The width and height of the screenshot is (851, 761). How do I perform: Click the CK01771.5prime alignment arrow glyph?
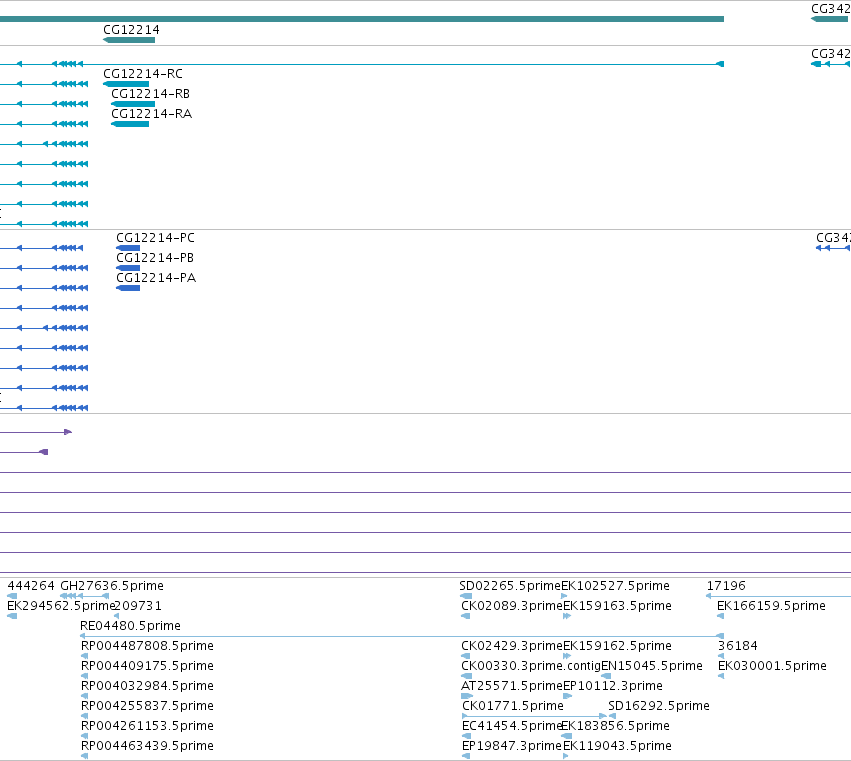(x=535, y=716)
